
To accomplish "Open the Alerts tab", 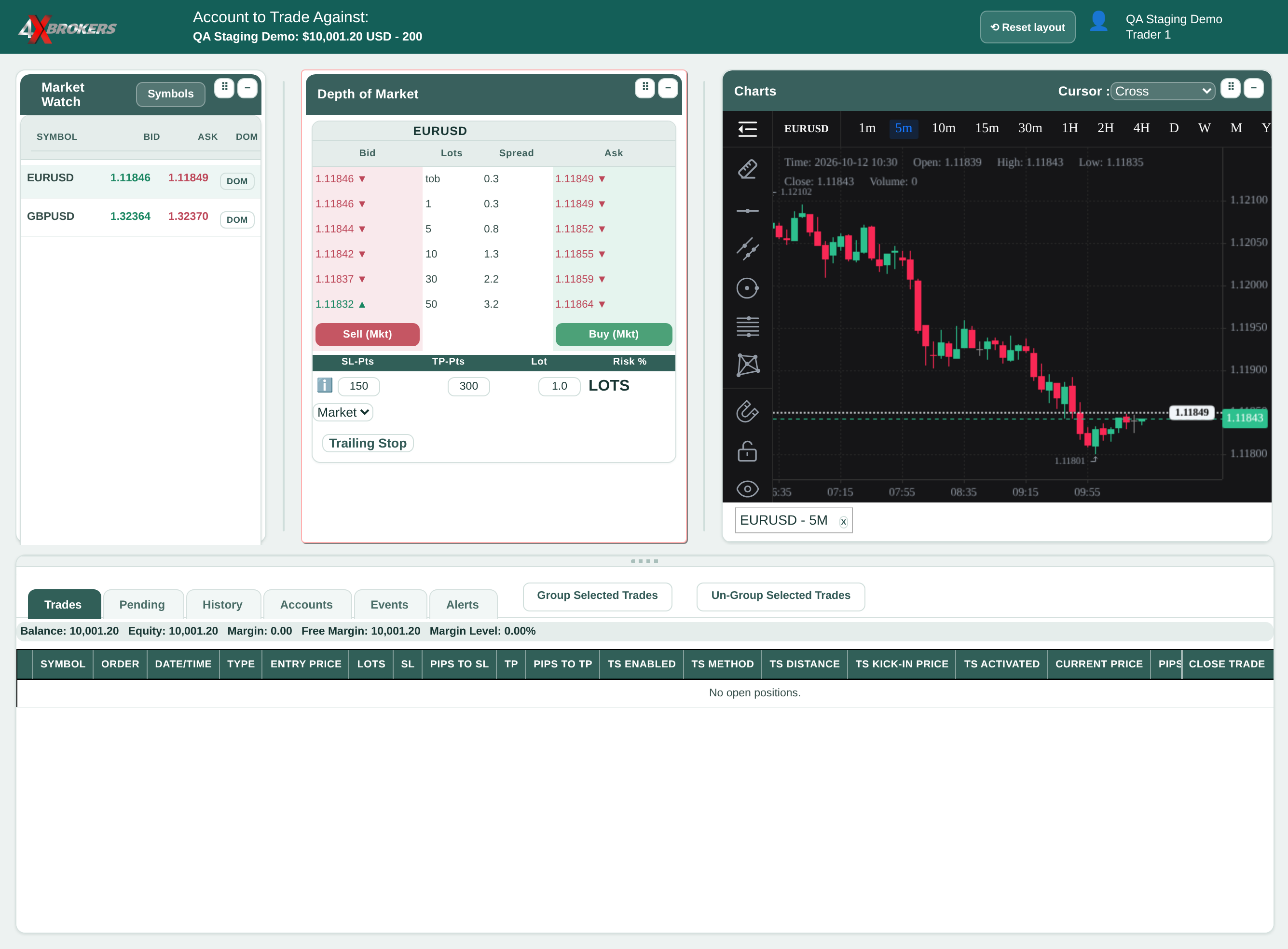I will click(x=463, y=604).
